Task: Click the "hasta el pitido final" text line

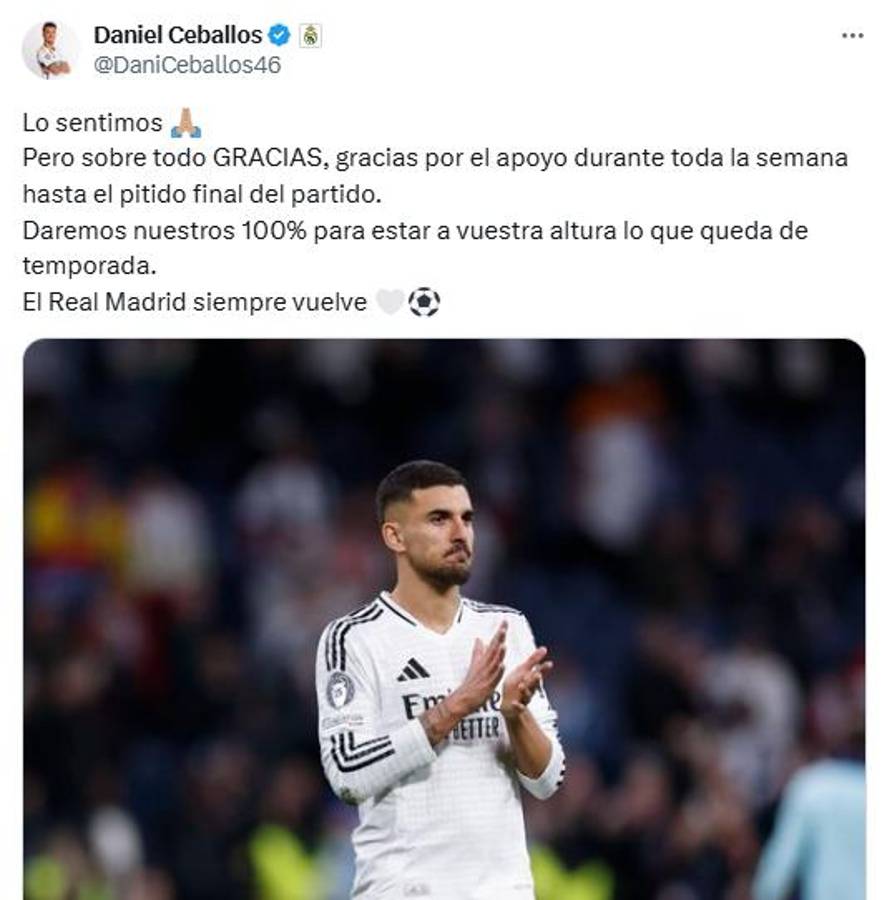Action: 202,194
